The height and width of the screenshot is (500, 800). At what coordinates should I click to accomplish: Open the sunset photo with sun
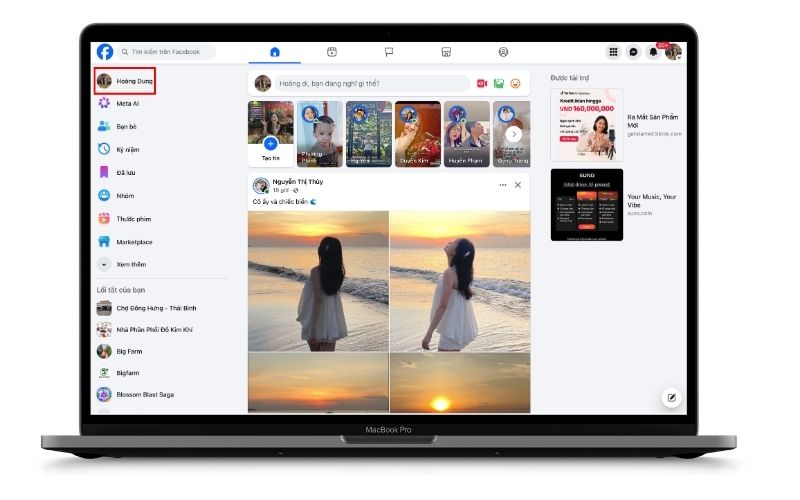coord(460,383)
